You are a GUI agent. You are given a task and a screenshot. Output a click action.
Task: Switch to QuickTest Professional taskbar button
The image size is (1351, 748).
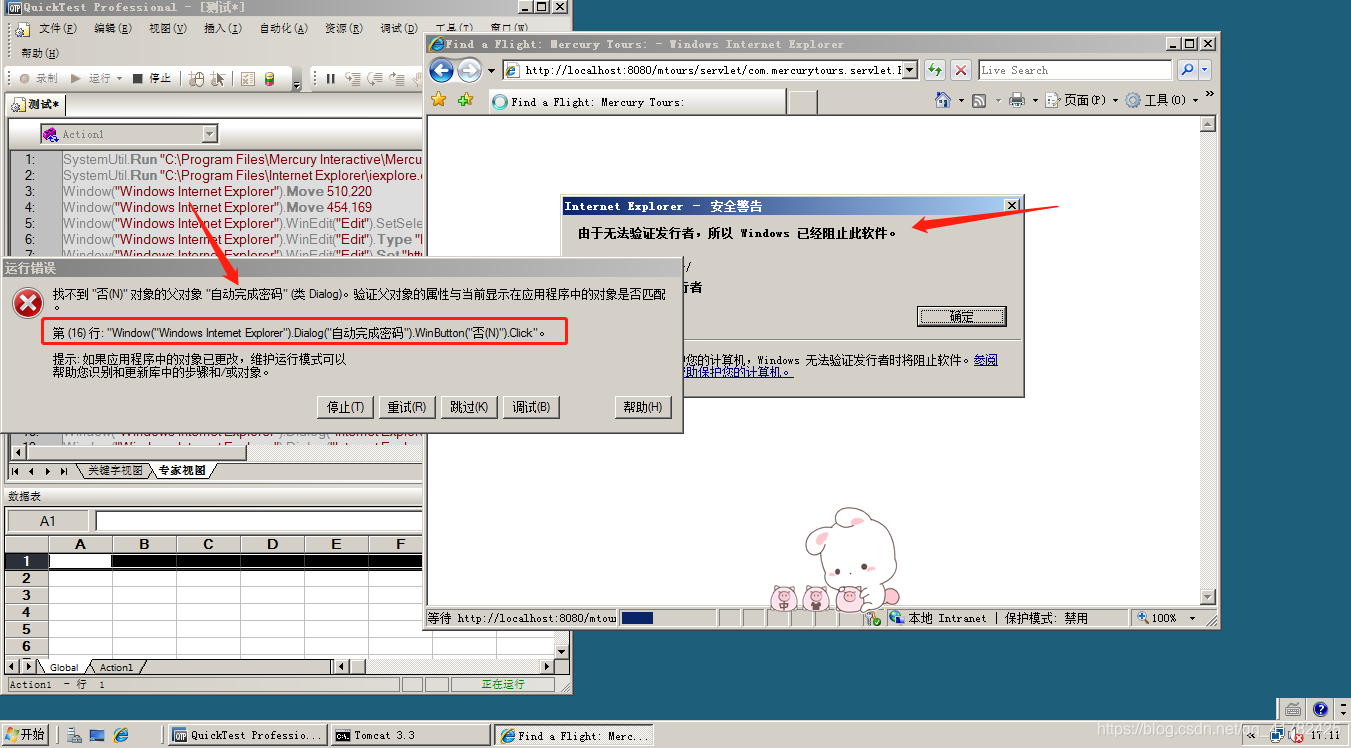[x=248, y=735]
